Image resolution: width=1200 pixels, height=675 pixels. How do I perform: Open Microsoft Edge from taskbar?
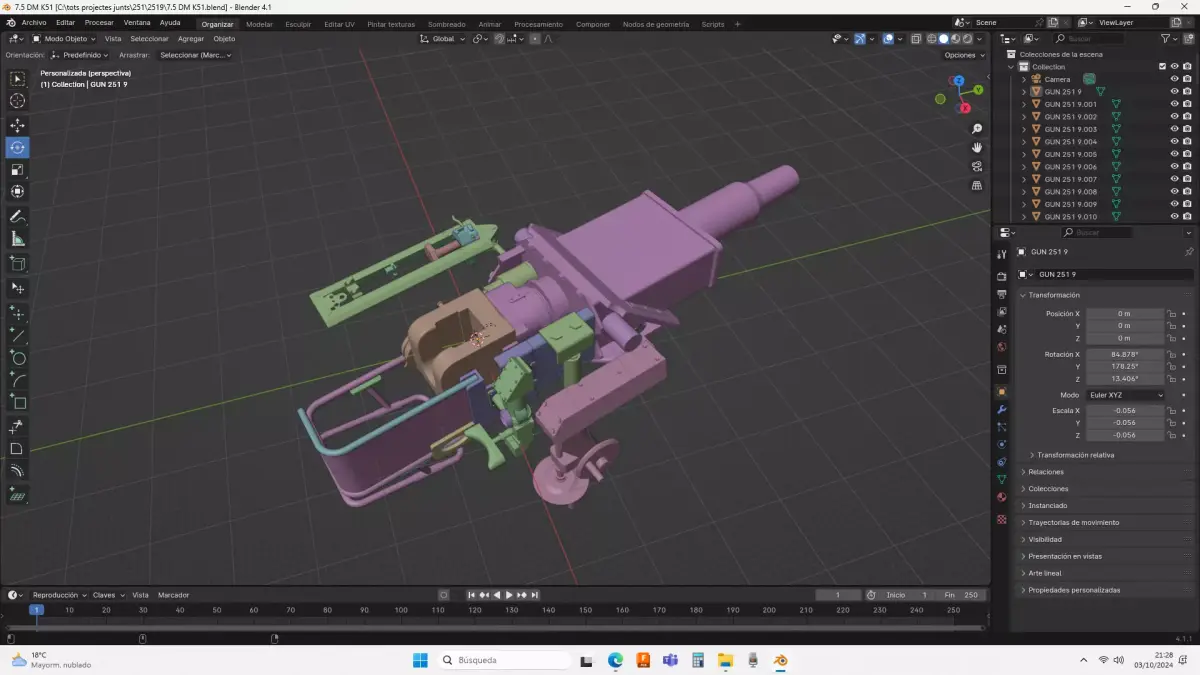pyautogui.click(x=616, y=660)
